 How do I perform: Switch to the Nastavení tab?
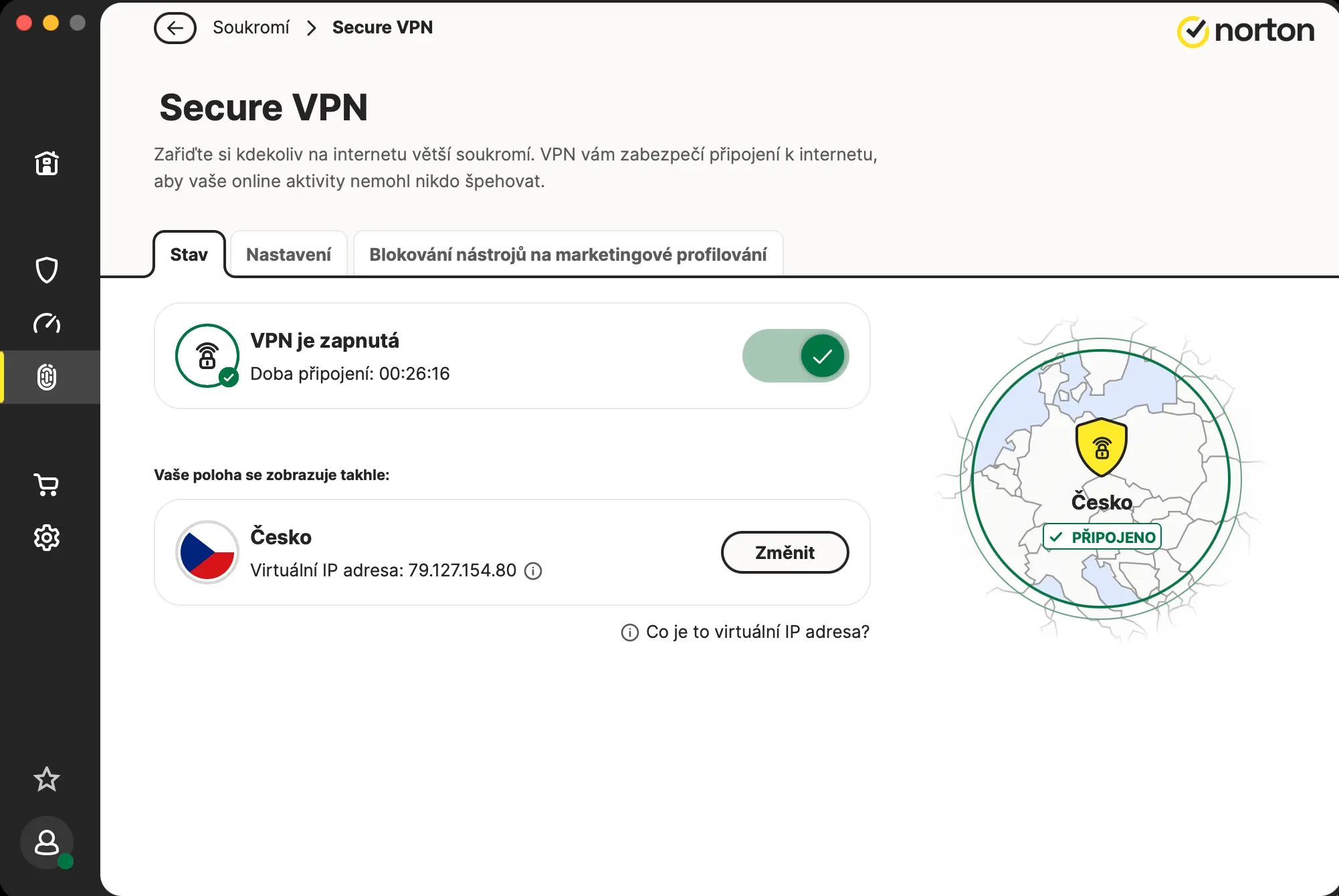coord(288,255)
